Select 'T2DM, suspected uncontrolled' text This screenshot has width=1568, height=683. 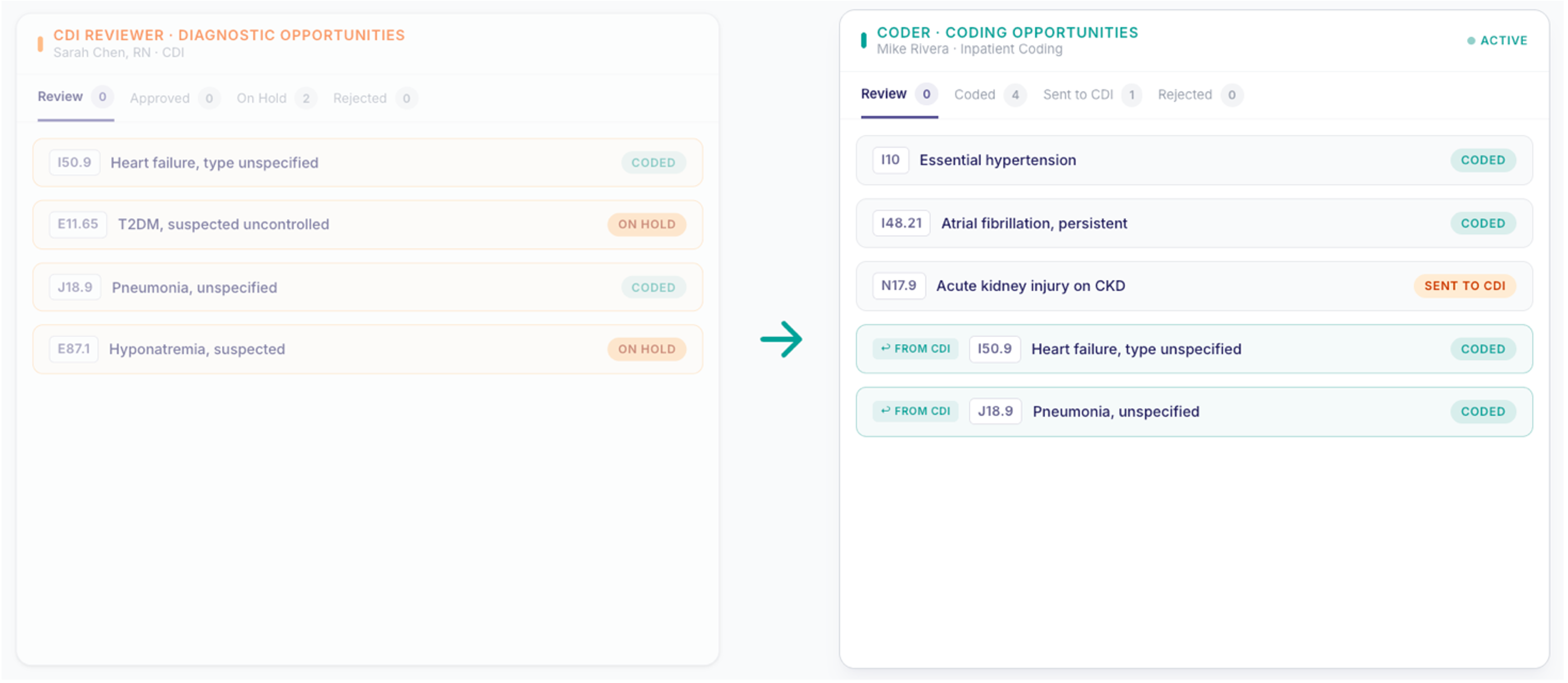pyautogui.click(x=223, y=225)
